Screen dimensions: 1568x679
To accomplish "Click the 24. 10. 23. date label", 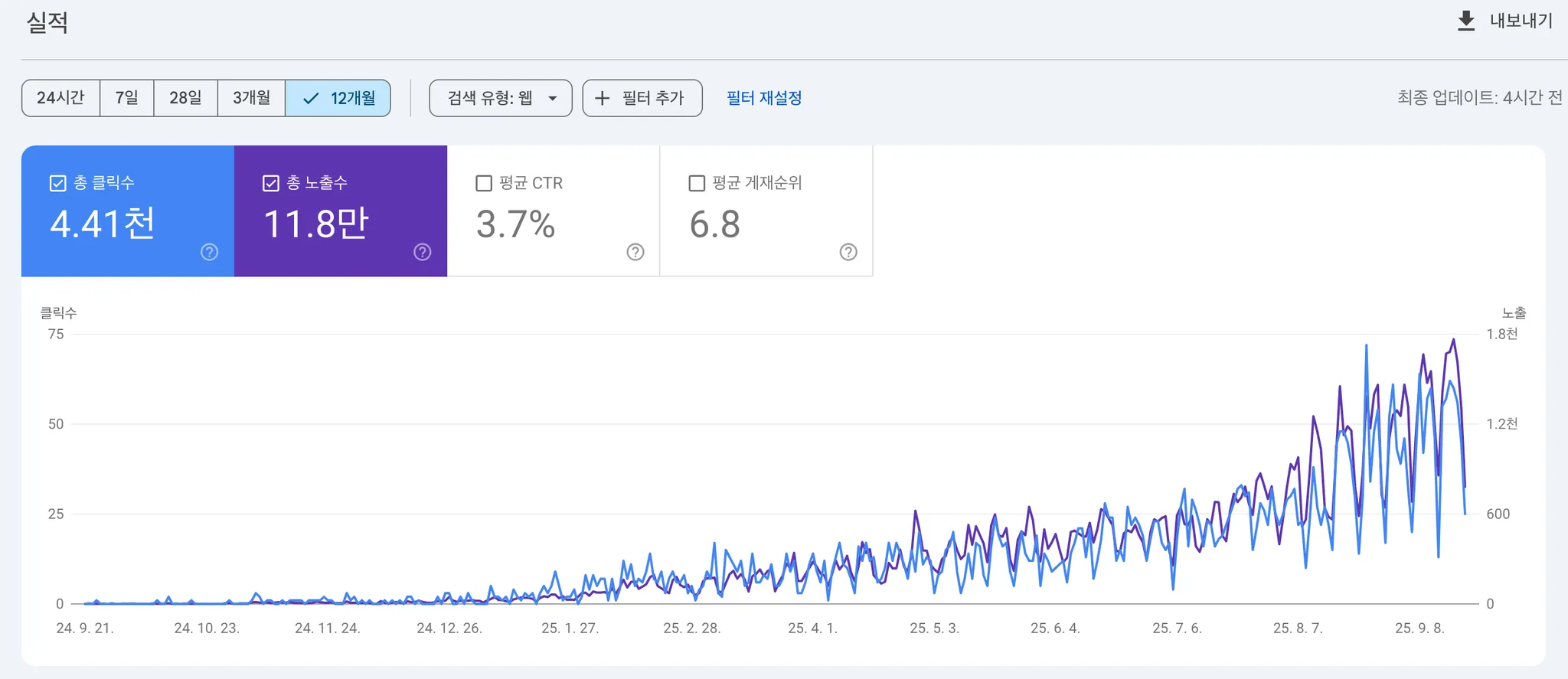I will pos(207,628).
